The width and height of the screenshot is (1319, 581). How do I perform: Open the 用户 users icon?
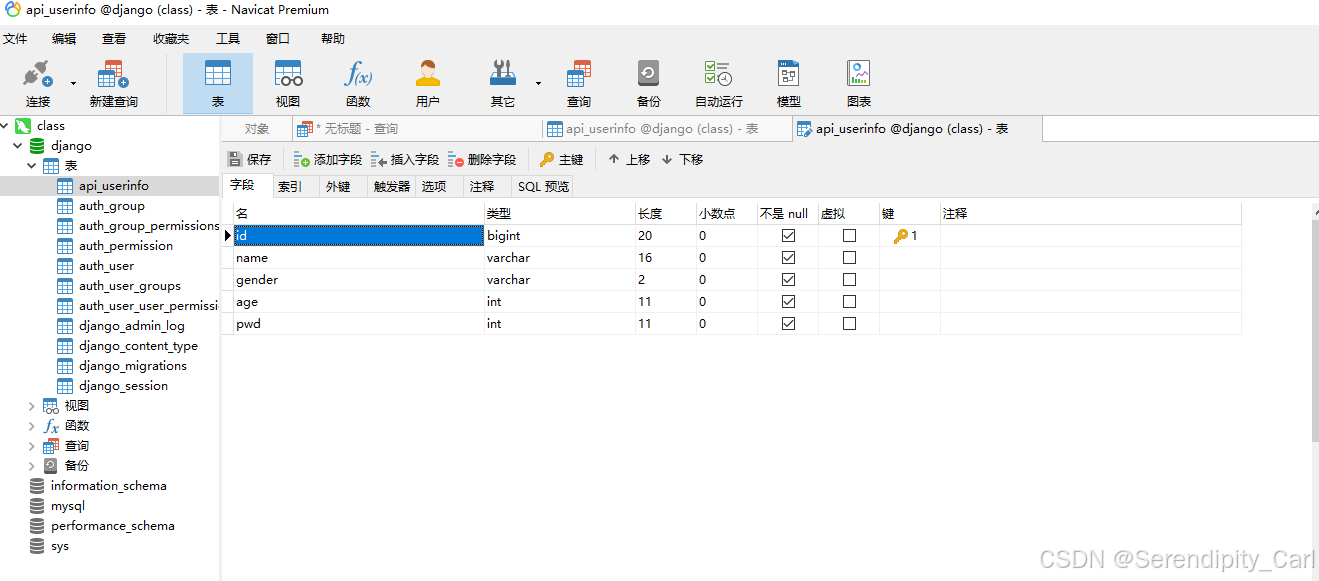[428, 74]
